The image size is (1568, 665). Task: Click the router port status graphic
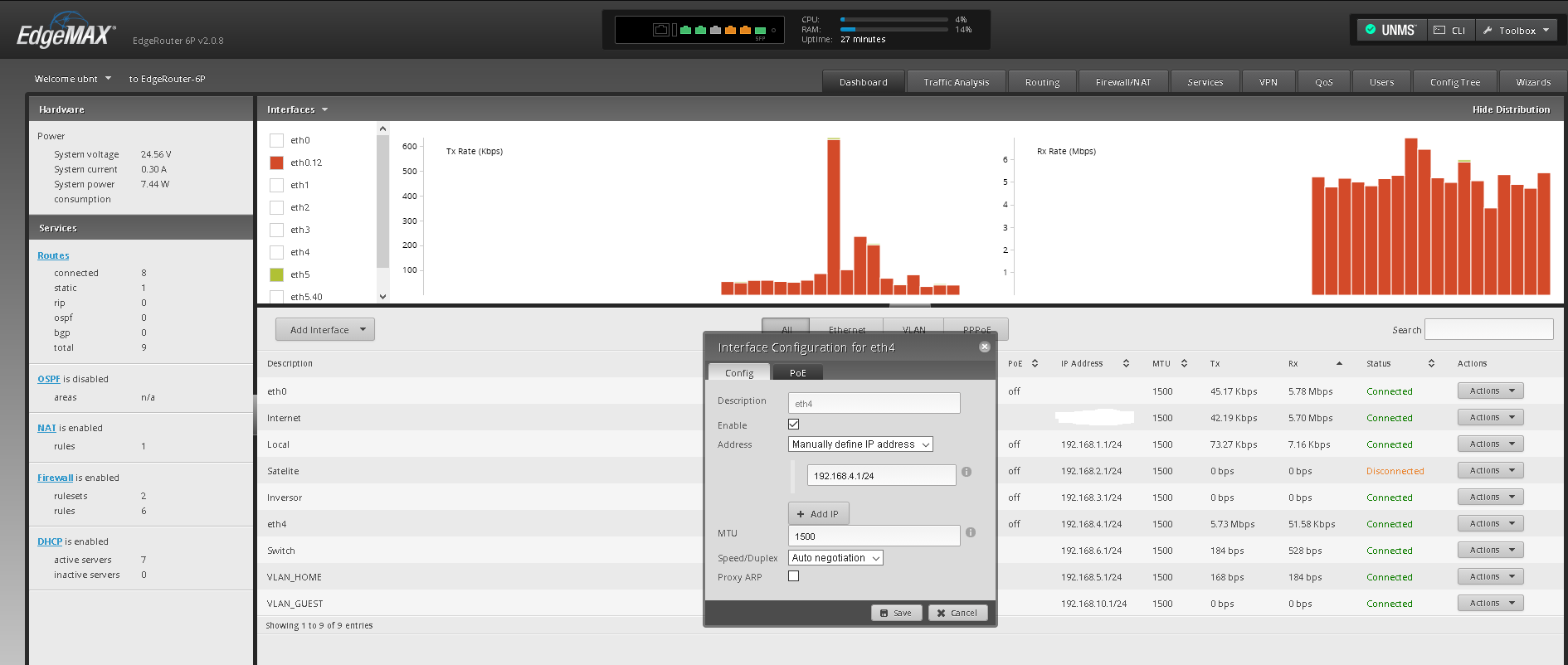(699, 31)
